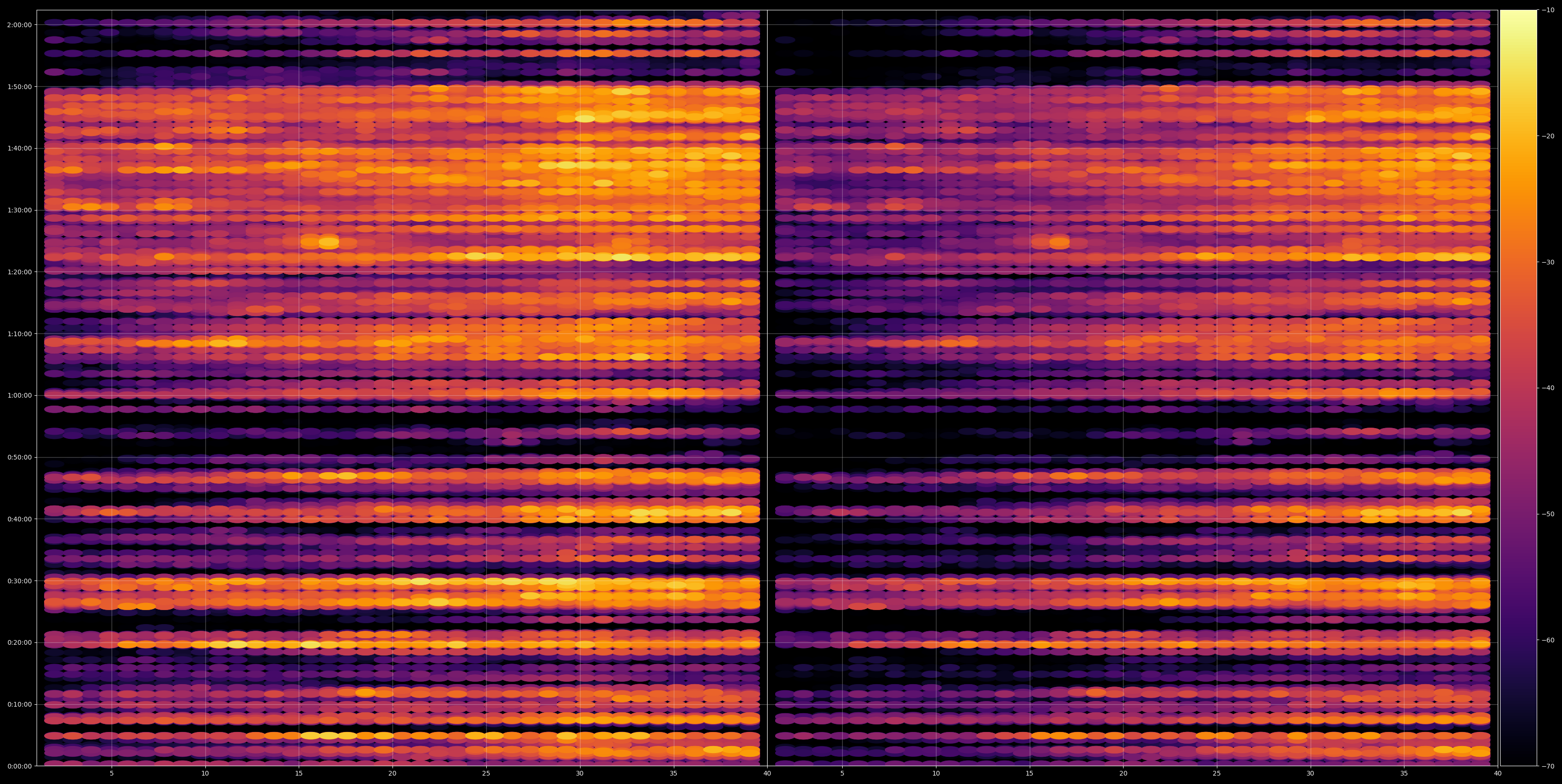Click x-axis tick 10 of first heatmap
This screenshot has height=784, width=1562.
pyautogui.click(x=205, y=774)
